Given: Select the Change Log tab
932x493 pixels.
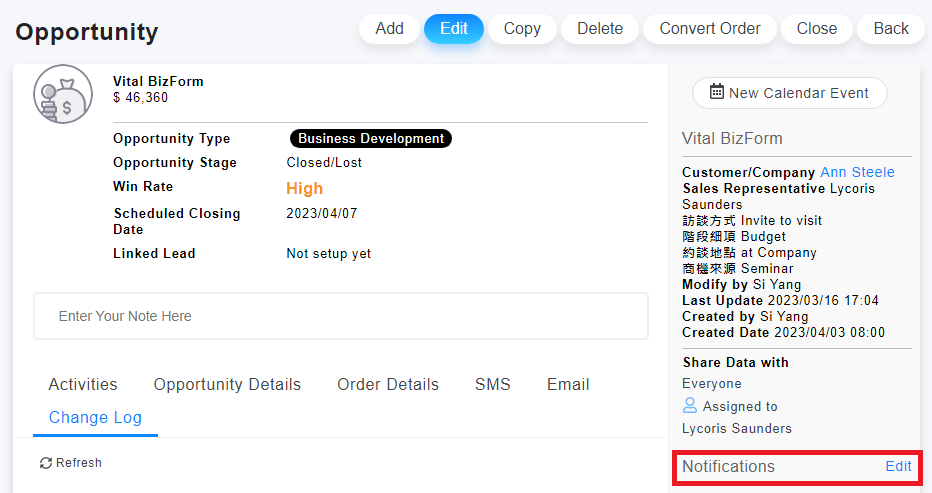Looking at the screenshot, I should [x=95, y=418].
